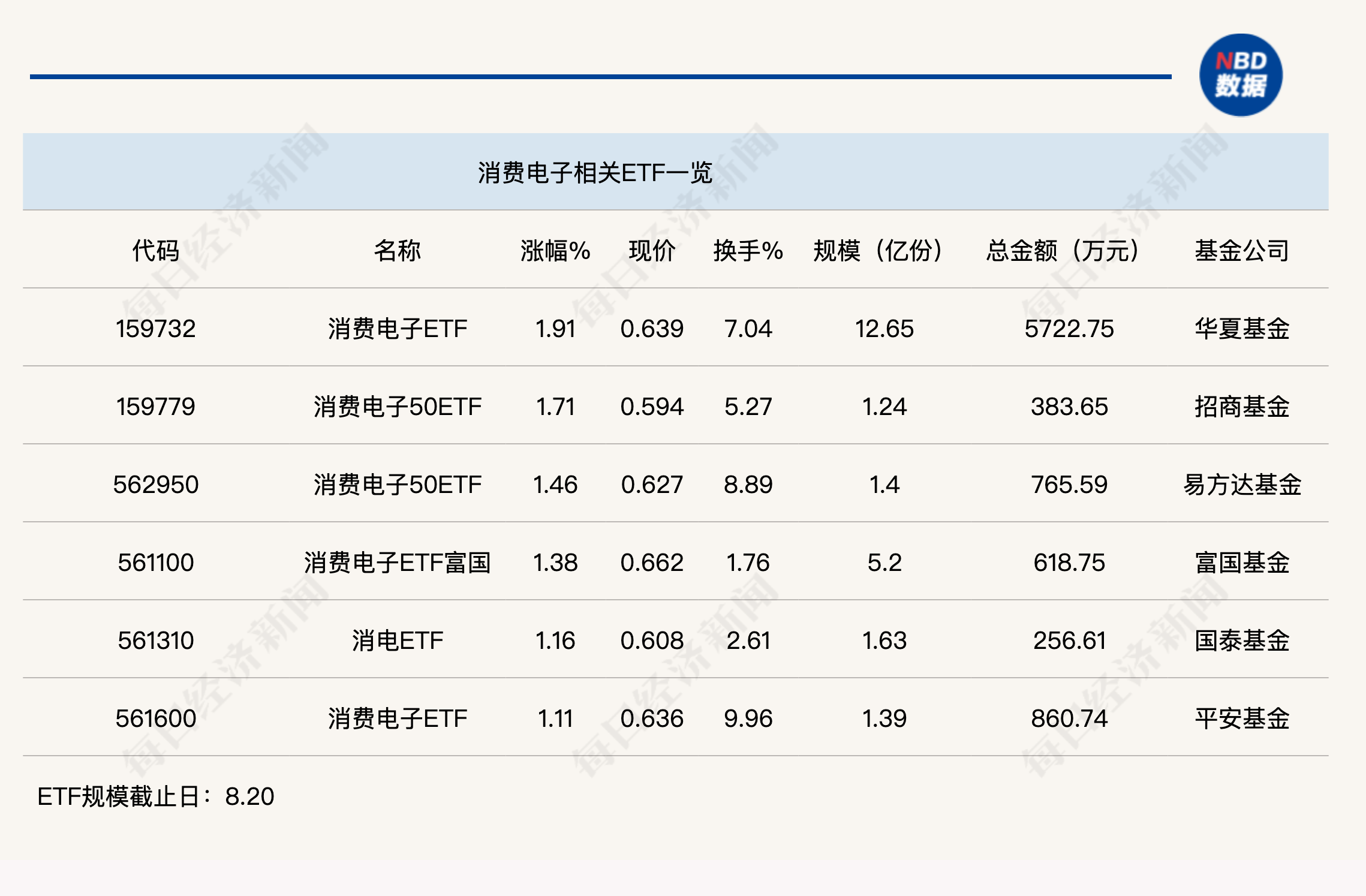Viewport: 1366px width, 896px height.
Task: Select the 1.16 gain value
Action: coord(555,641)
